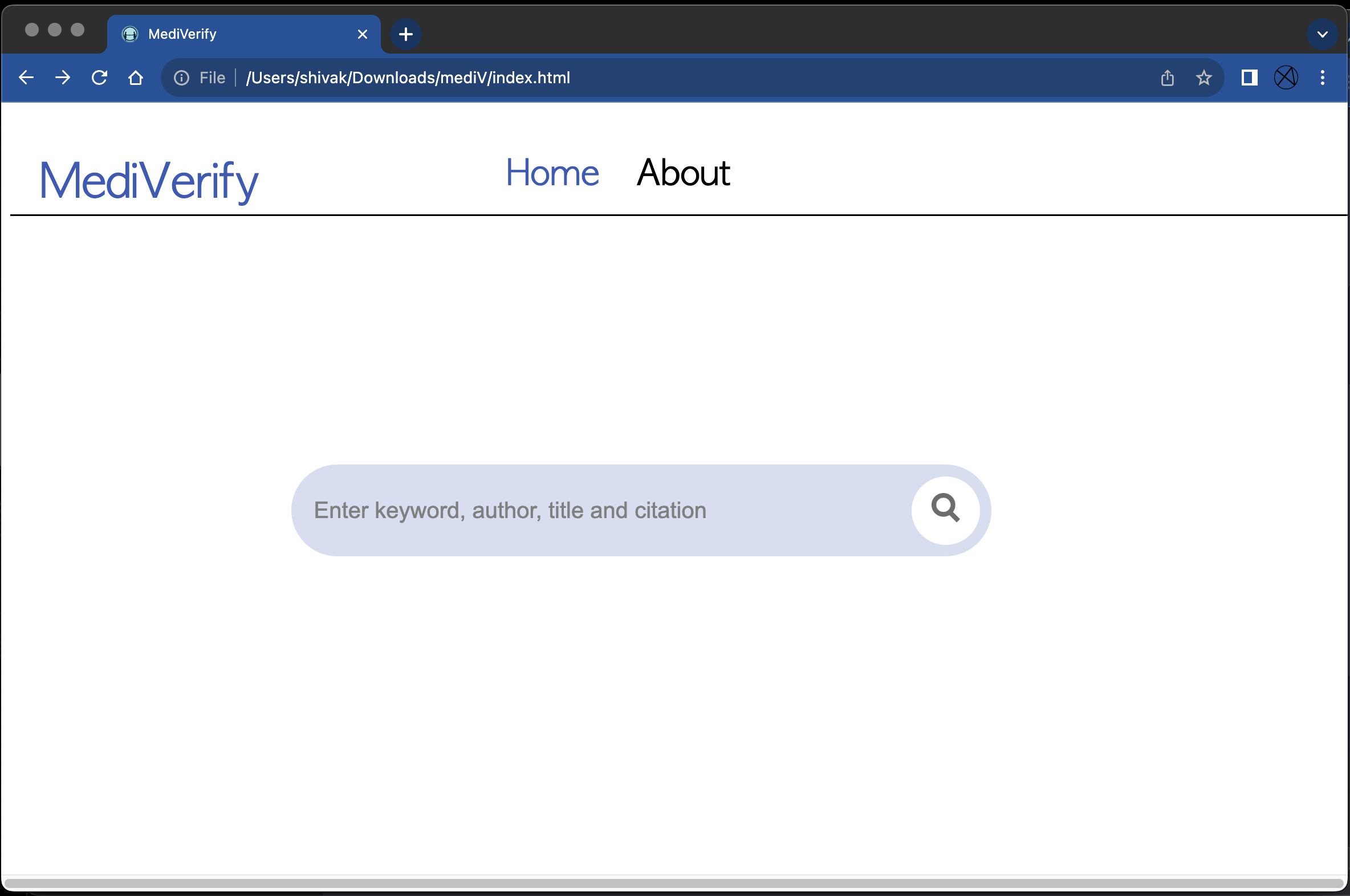This screenshot has width=1350, height=896.
Task: Open the profile avatar icon
Action: (1286, 78)
